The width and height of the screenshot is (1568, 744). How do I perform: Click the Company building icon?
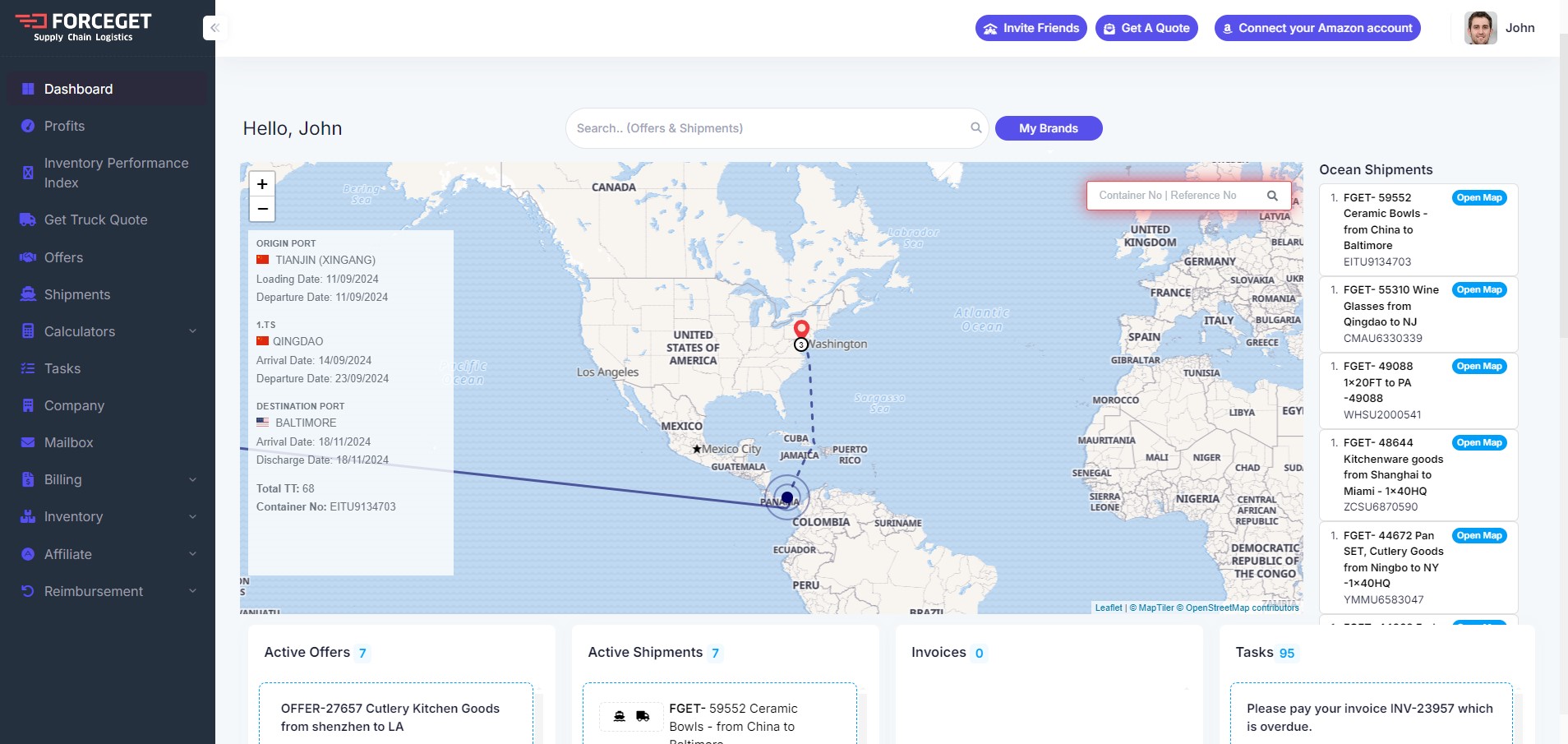pyautogui.click(x=27, y=405)
